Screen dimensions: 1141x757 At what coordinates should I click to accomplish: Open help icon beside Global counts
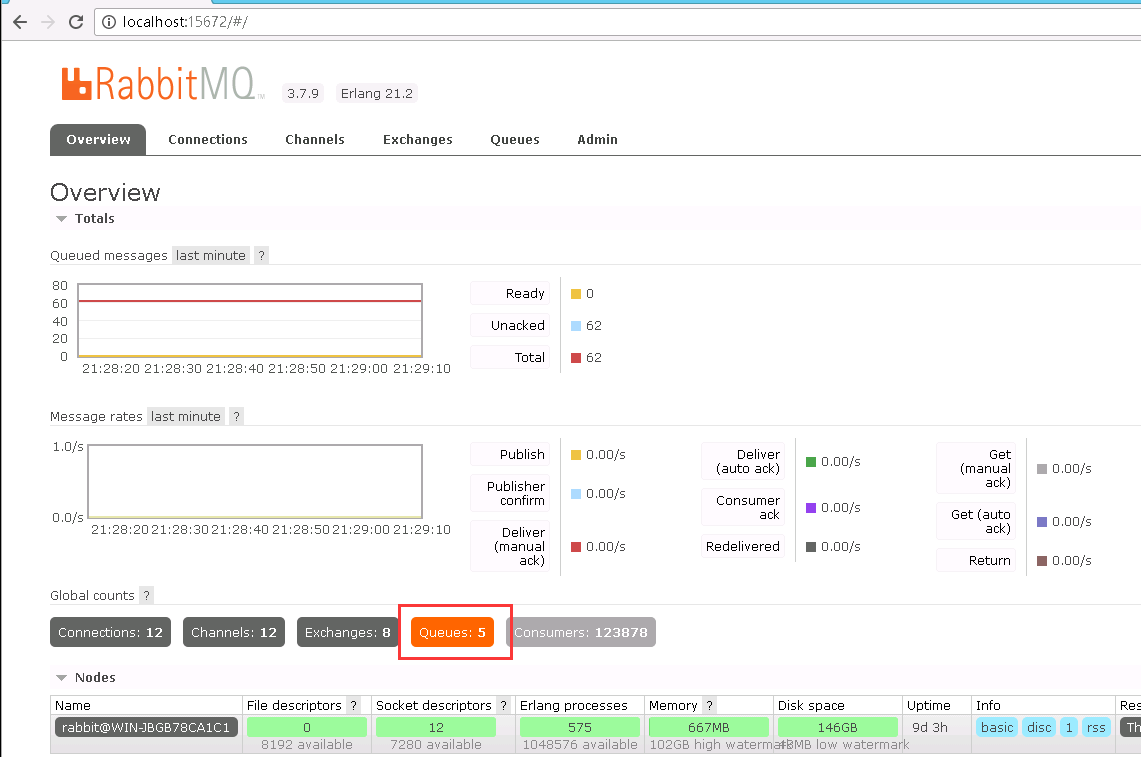click(x=146, y=596)
